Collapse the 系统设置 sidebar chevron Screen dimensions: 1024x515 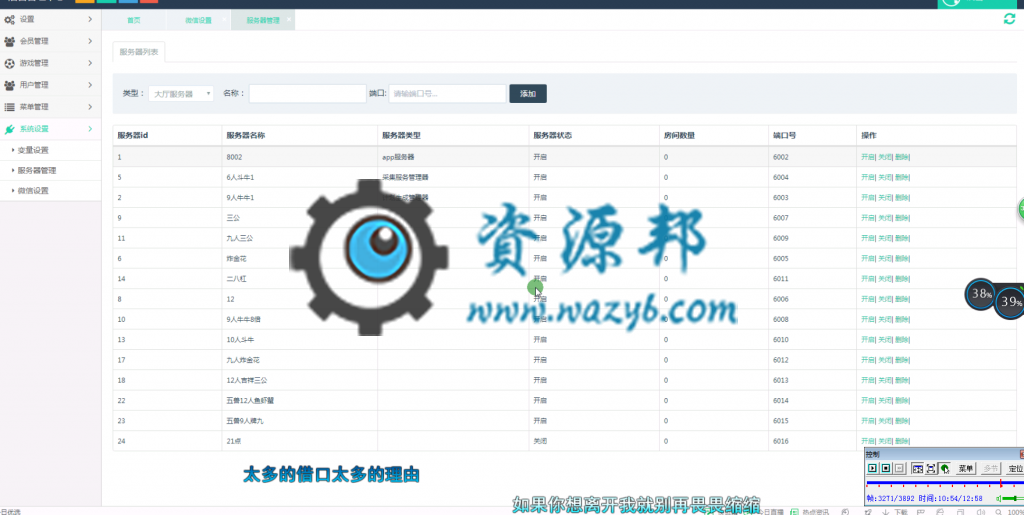90,129
